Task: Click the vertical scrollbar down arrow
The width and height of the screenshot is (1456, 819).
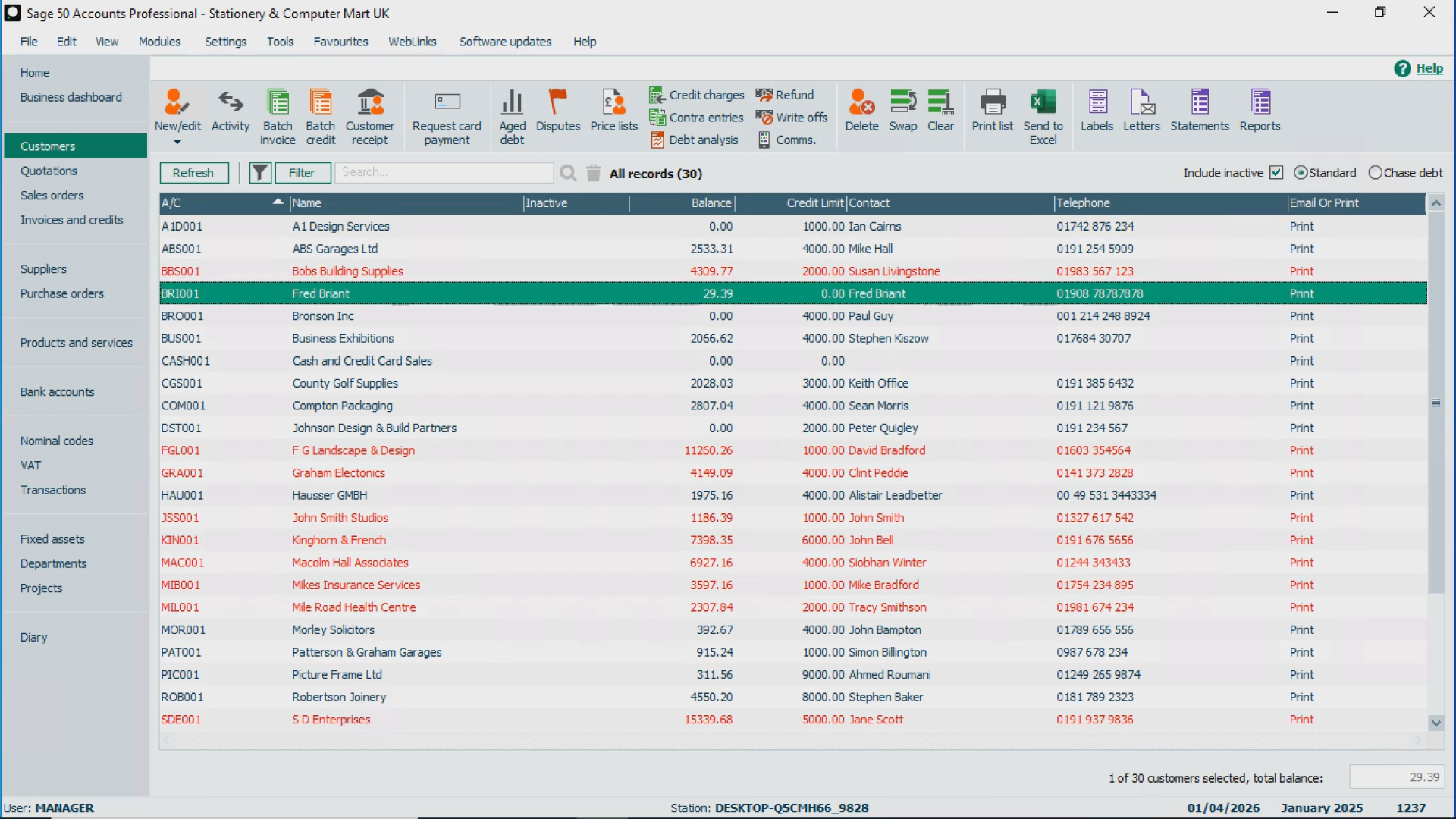Action: coord(1436,723)
